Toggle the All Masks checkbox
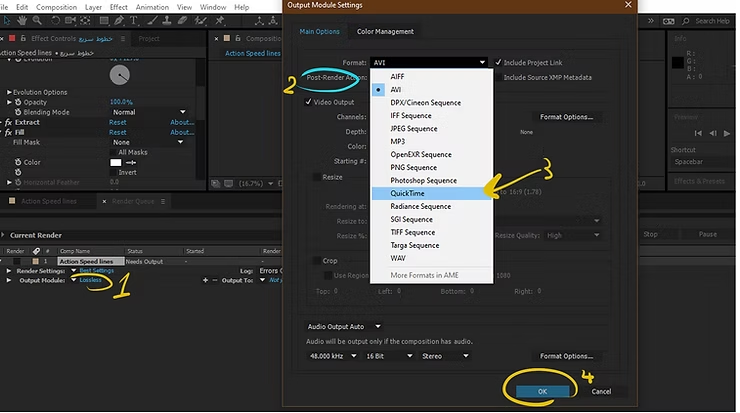 point(113,152)
